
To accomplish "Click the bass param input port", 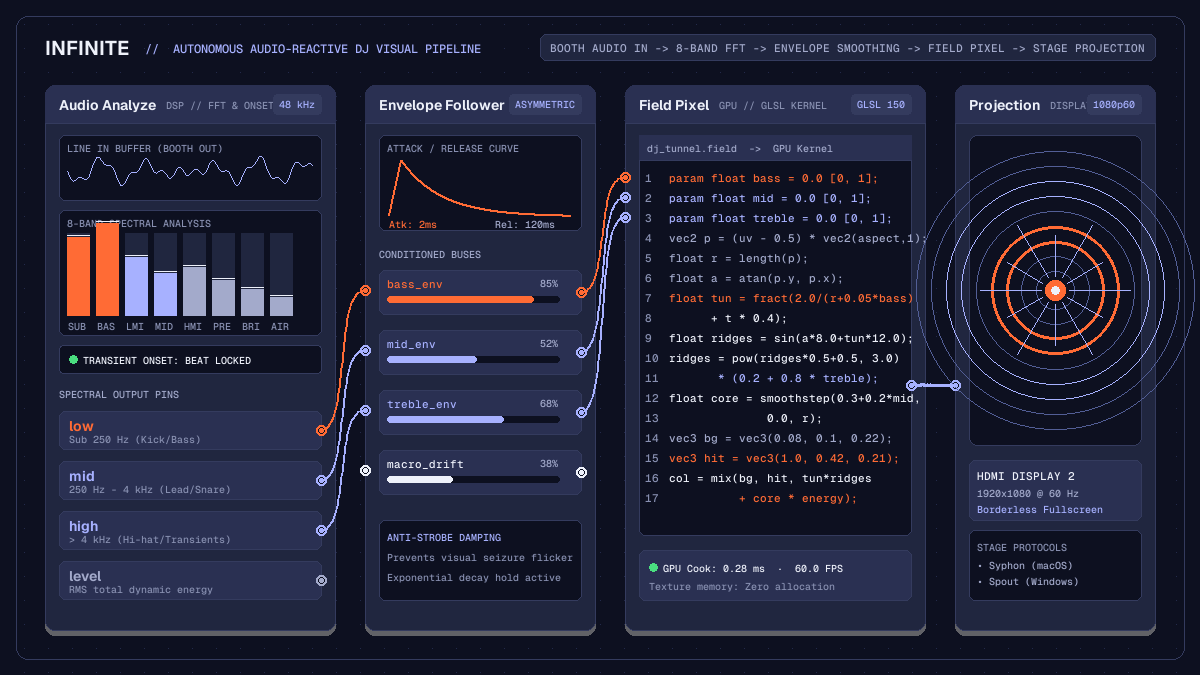I will [625, 178].
